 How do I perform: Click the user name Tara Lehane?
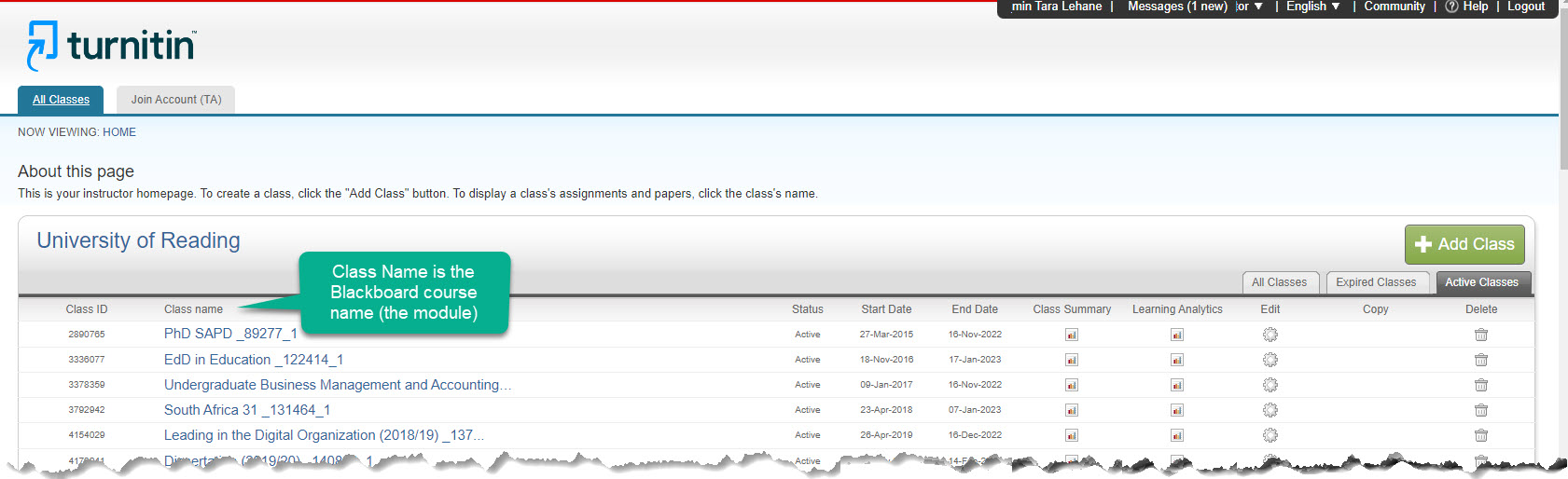pos(1069,7)
